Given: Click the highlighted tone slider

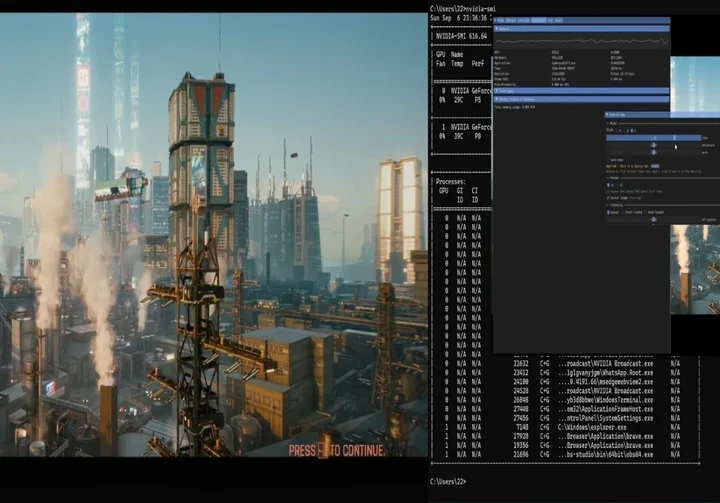Looking at the screenshot, I should (653, 138).
